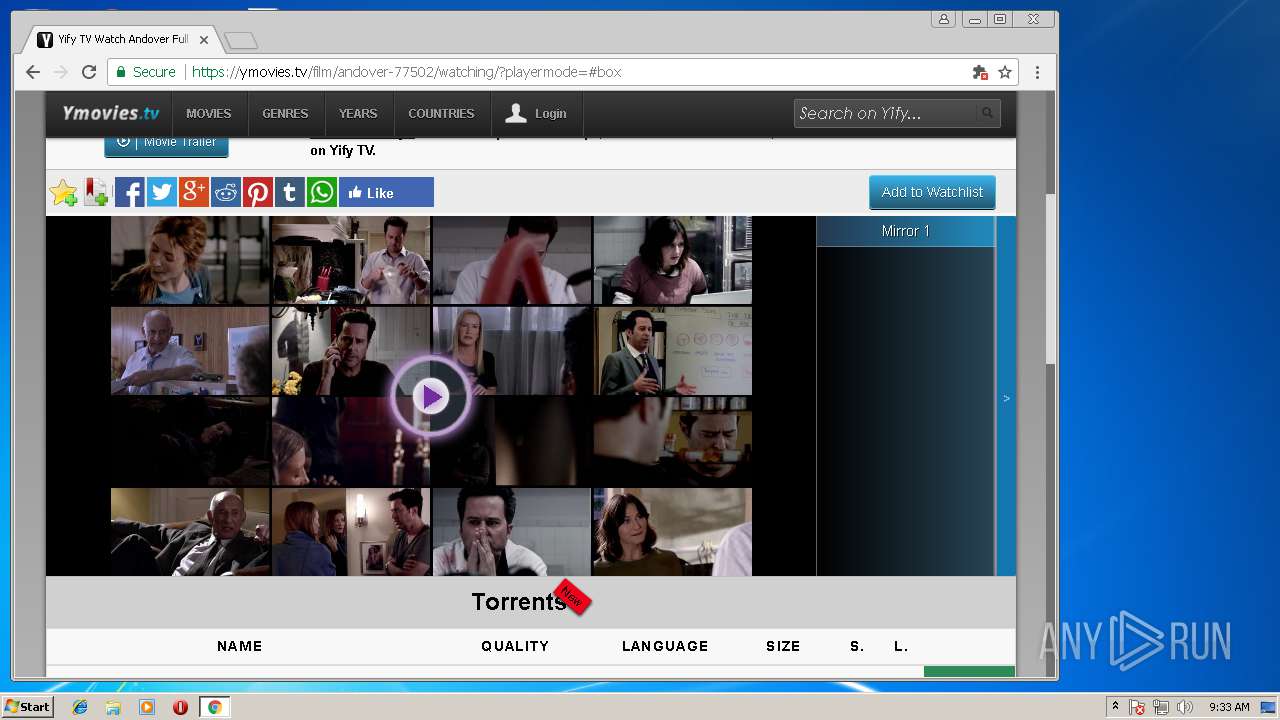The image size is (1280, 720).
Task: Open the GENRES menu
Action: point(285,114)
